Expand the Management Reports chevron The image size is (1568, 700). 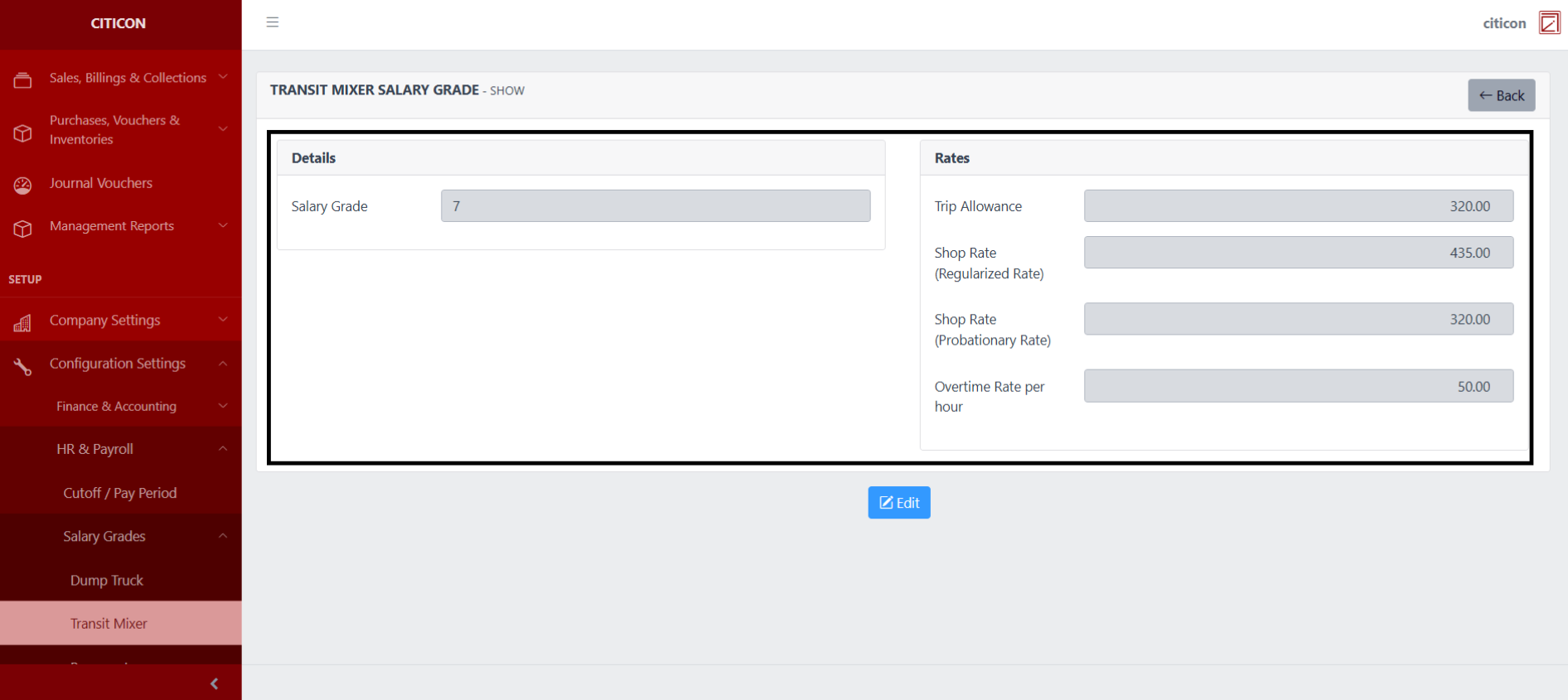tap(223, 225)
